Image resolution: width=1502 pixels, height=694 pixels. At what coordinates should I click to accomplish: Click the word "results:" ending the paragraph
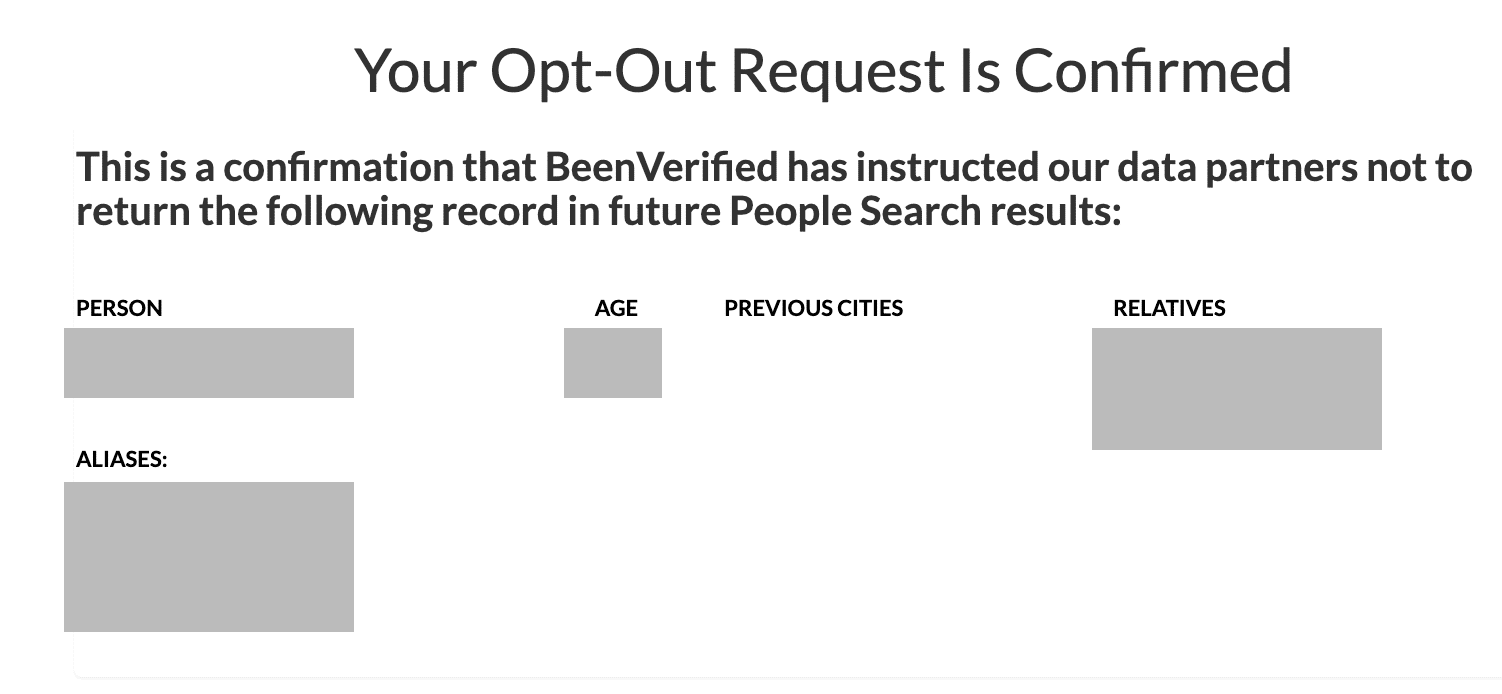pos(1056,211)
